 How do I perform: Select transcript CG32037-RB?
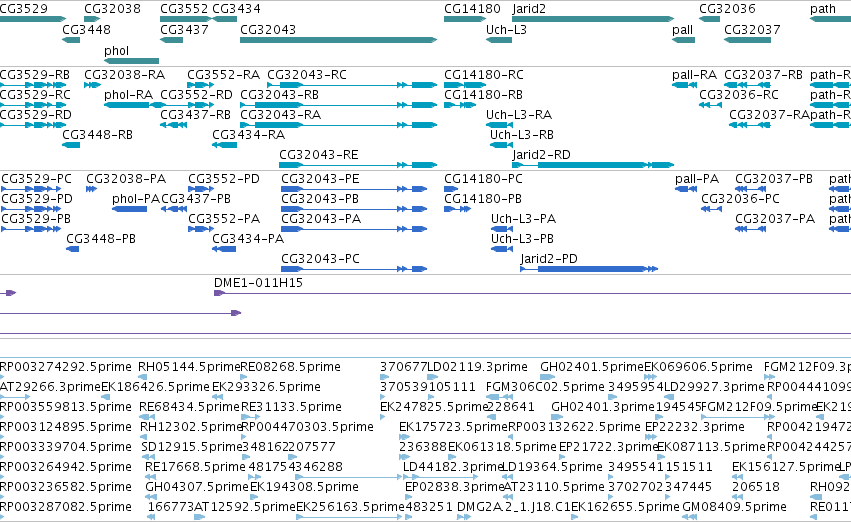click(764, 74)
